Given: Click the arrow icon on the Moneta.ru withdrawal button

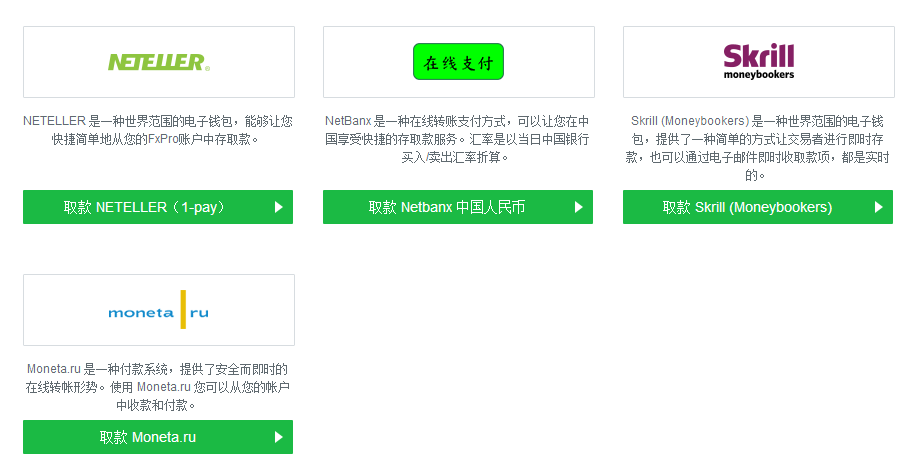Looking at the screenshot, I should (x=279, y=437).
